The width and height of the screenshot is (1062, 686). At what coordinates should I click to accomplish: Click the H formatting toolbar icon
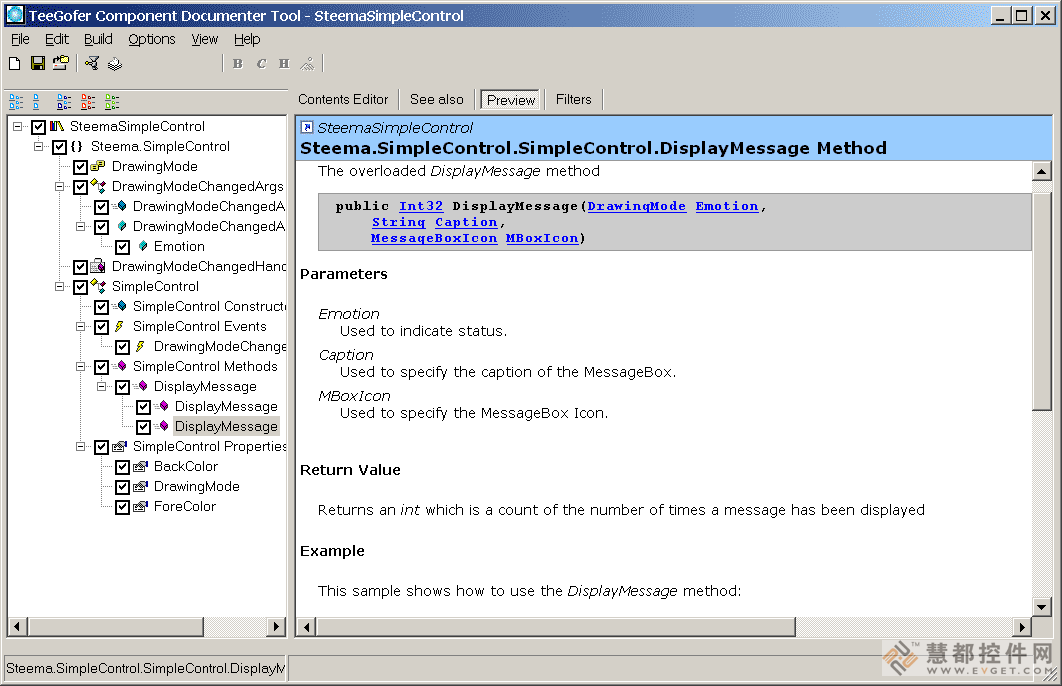click(x=284, y=64)
